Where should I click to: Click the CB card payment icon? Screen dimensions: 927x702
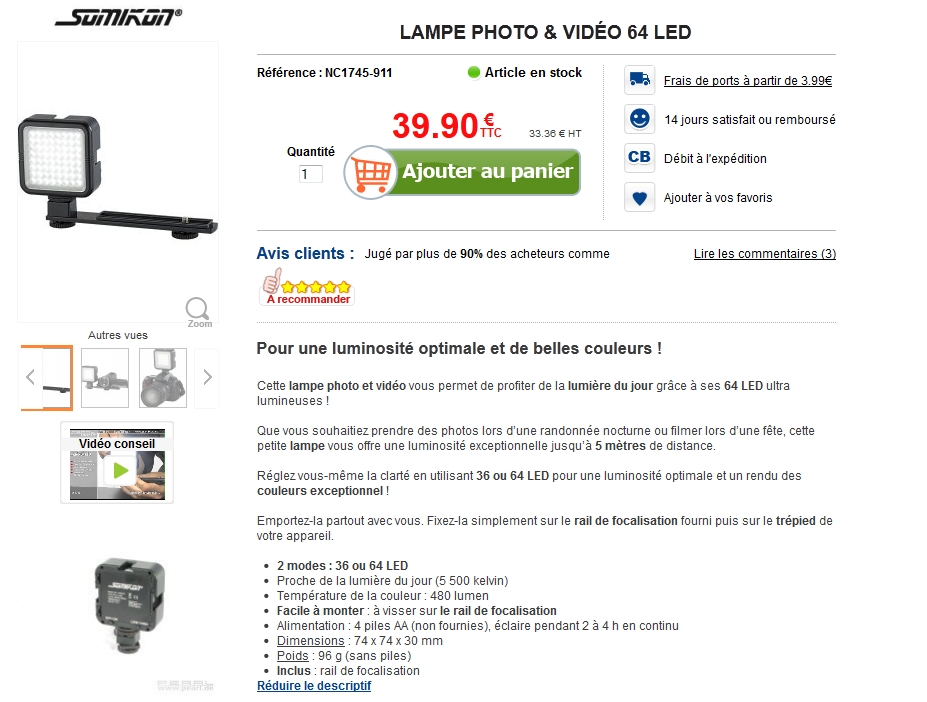point(639,158)
